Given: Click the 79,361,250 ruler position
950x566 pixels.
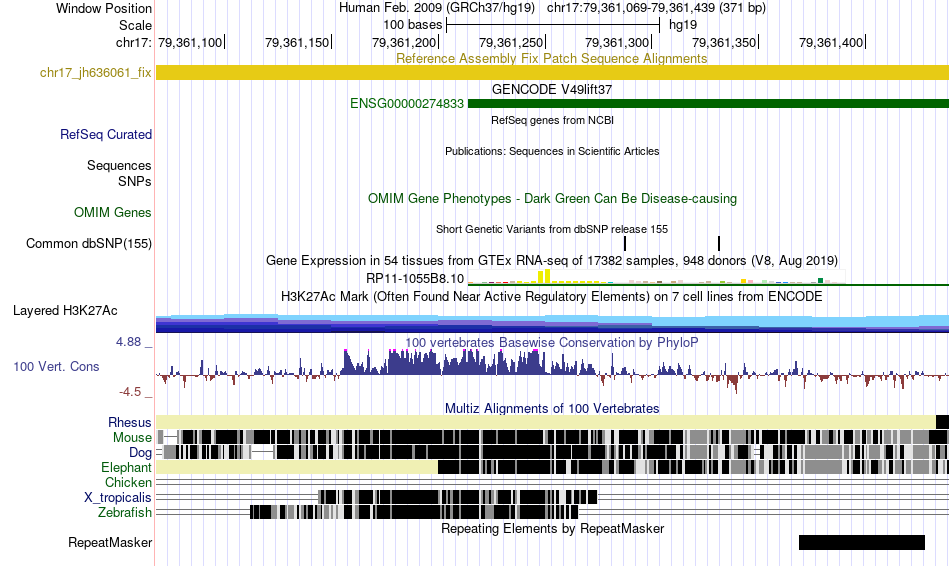Looking at the screenshot, I should (x=511, y=42).
